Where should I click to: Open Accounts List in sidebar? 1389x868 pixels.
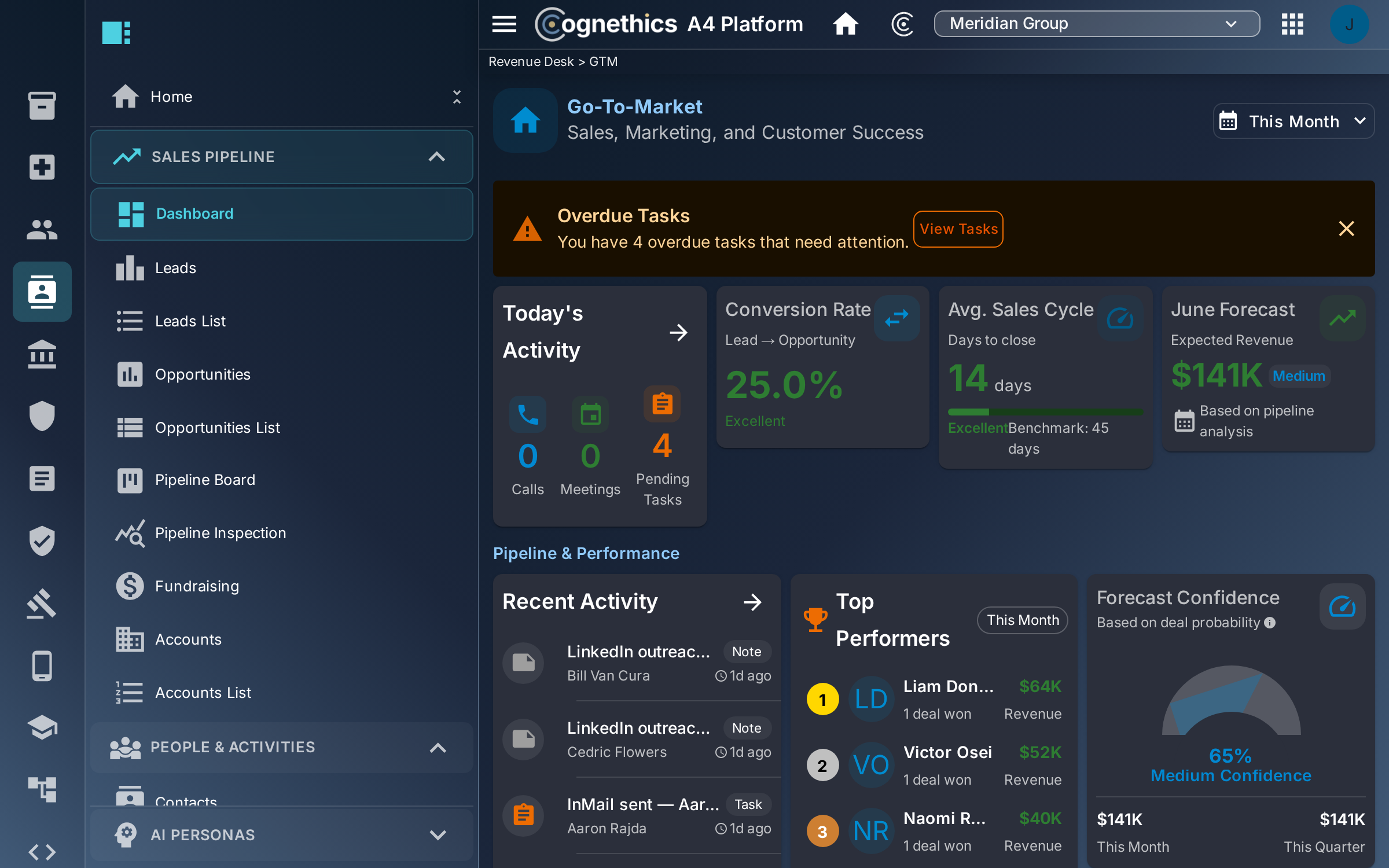click(282, 693)
